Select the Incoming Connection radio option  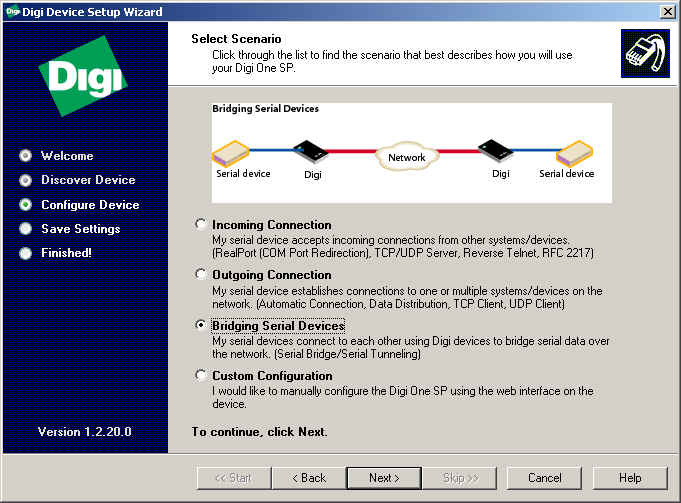[202, 225]
